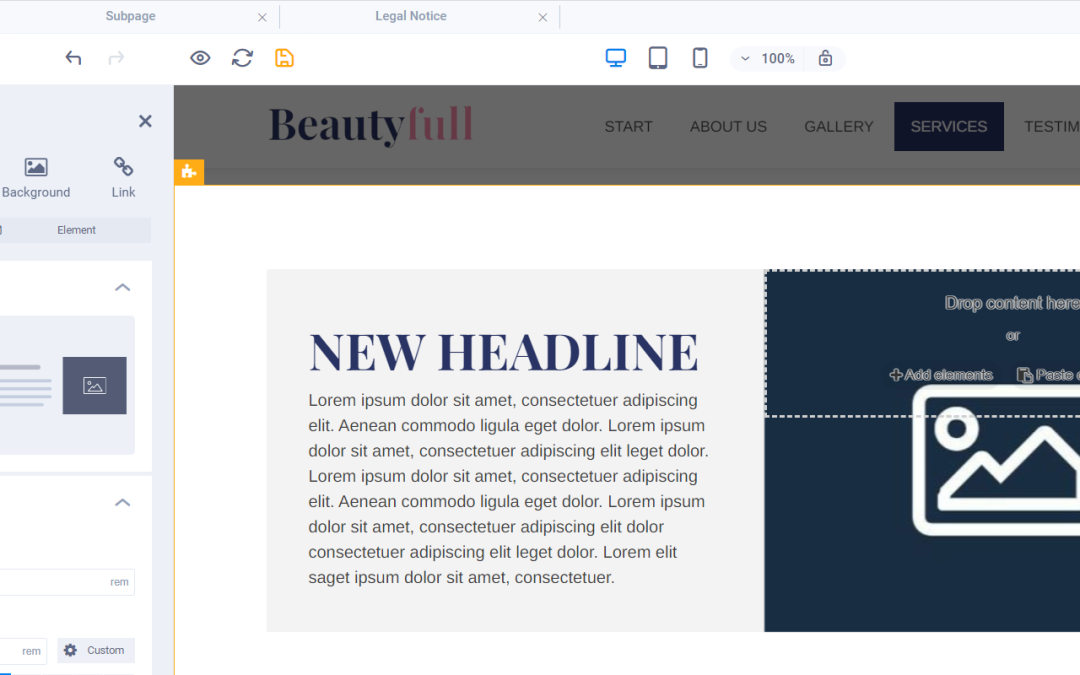Open the GALLERY menu item
1080x675 pixels.
tap(838, 127)
